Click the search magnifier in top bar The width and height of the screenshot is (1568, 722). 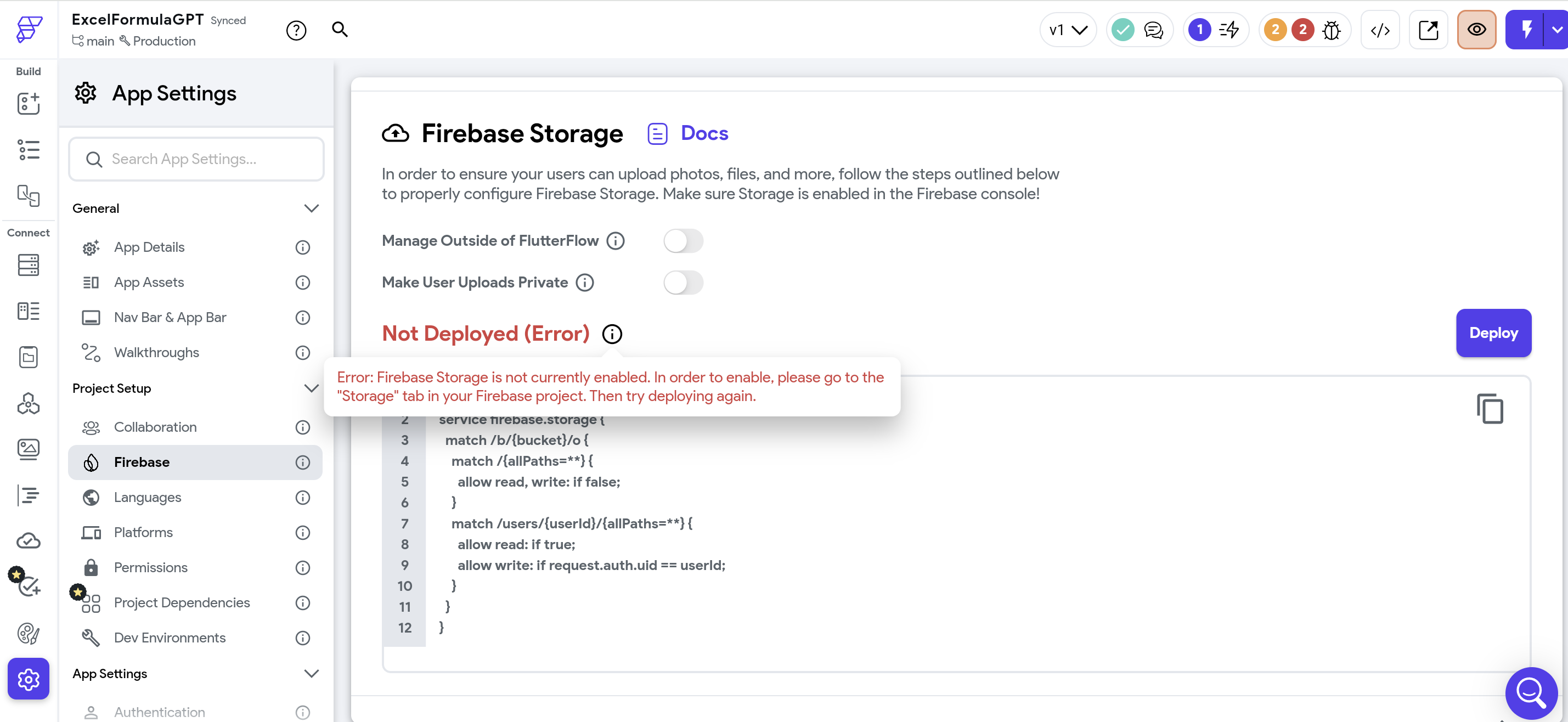point(340,29)
